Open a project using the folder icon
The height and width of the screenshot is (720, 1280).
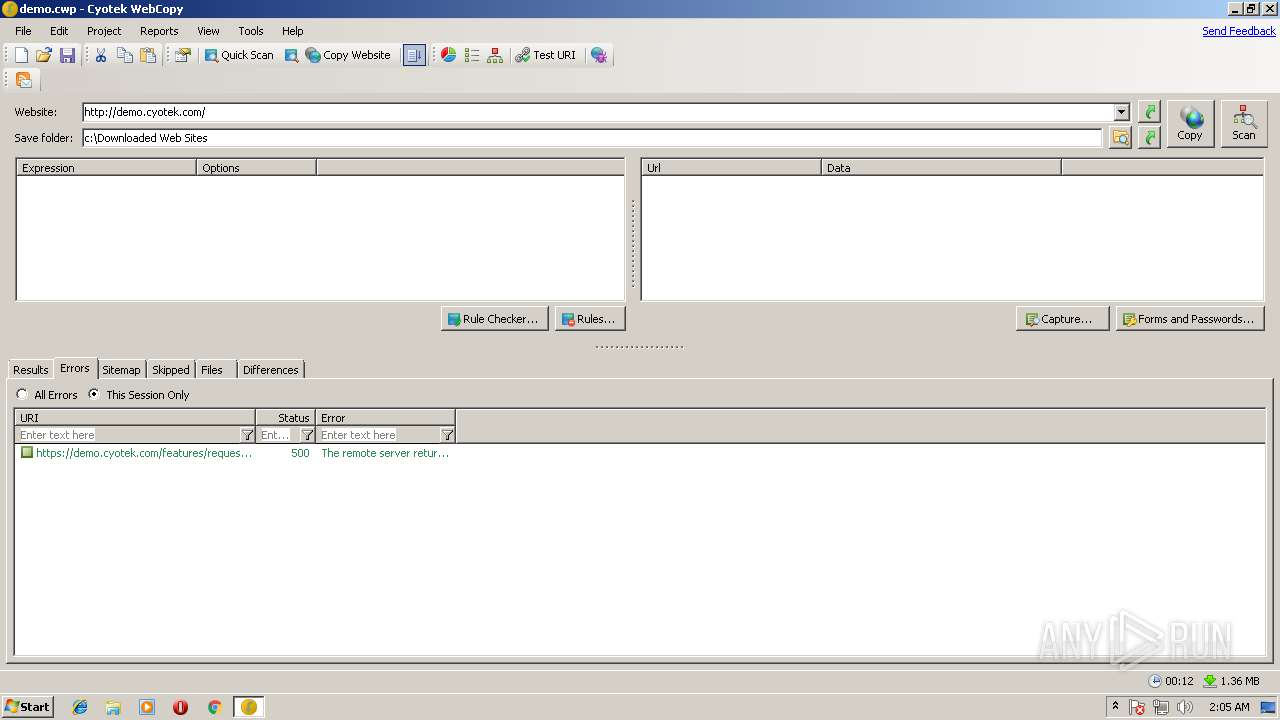tap(44, 55)
